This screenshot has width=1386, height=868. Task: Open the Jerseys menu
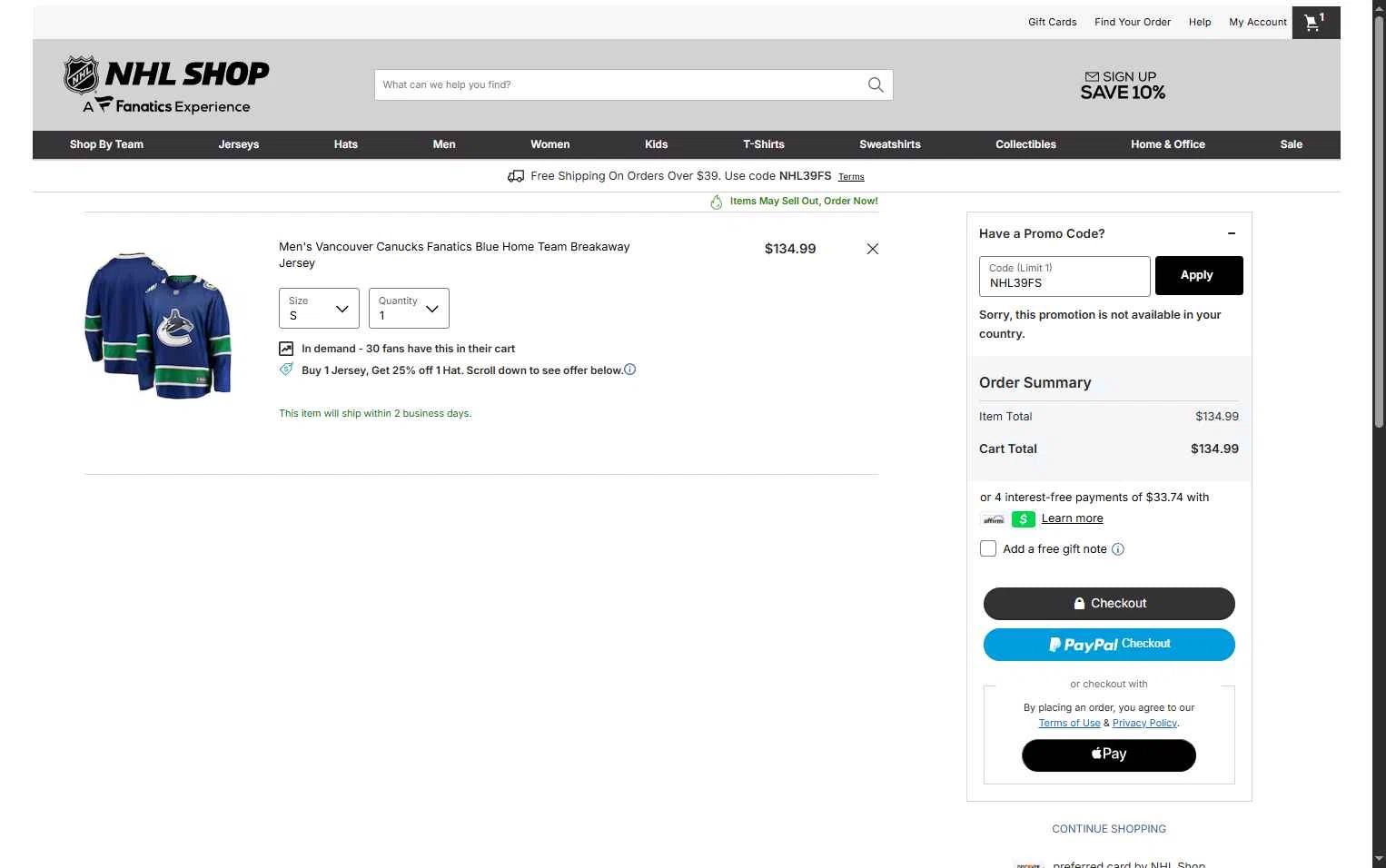[x=239, y=144]
